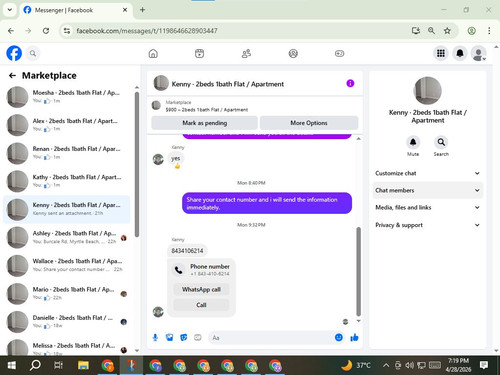Open Kenny's large profile picture in sidebar
The height and width of the screenshot is (375, 500).
(428, 91)
